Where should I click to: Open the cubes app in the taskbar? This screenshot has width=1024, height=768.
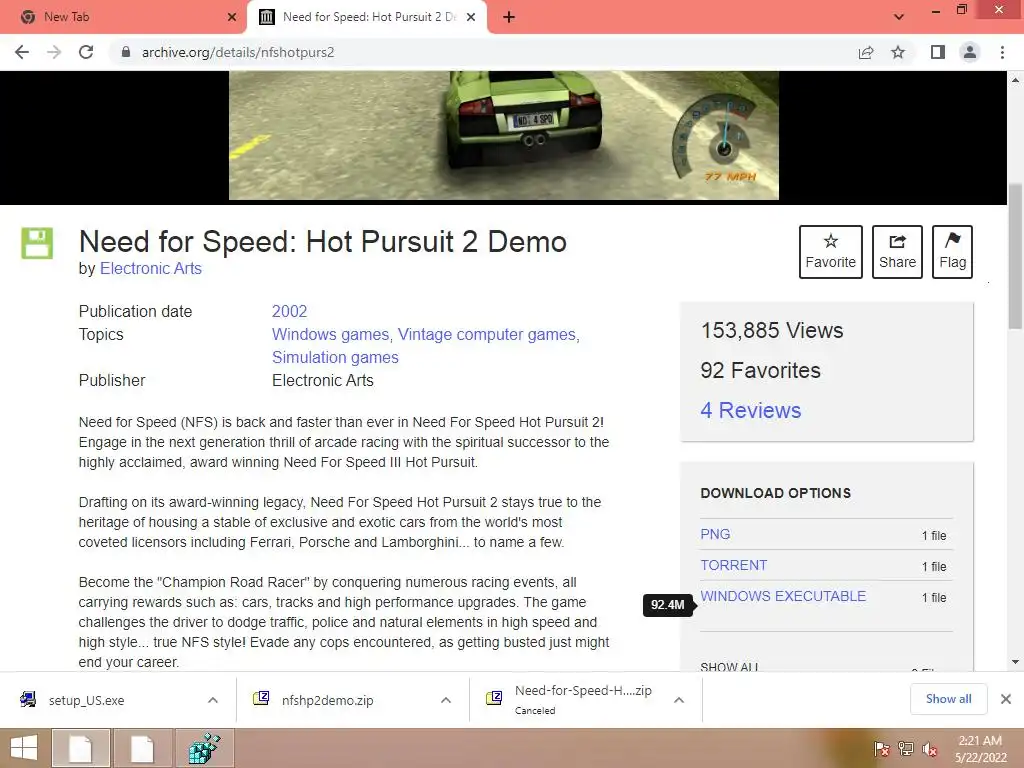[x=204, y=748]
